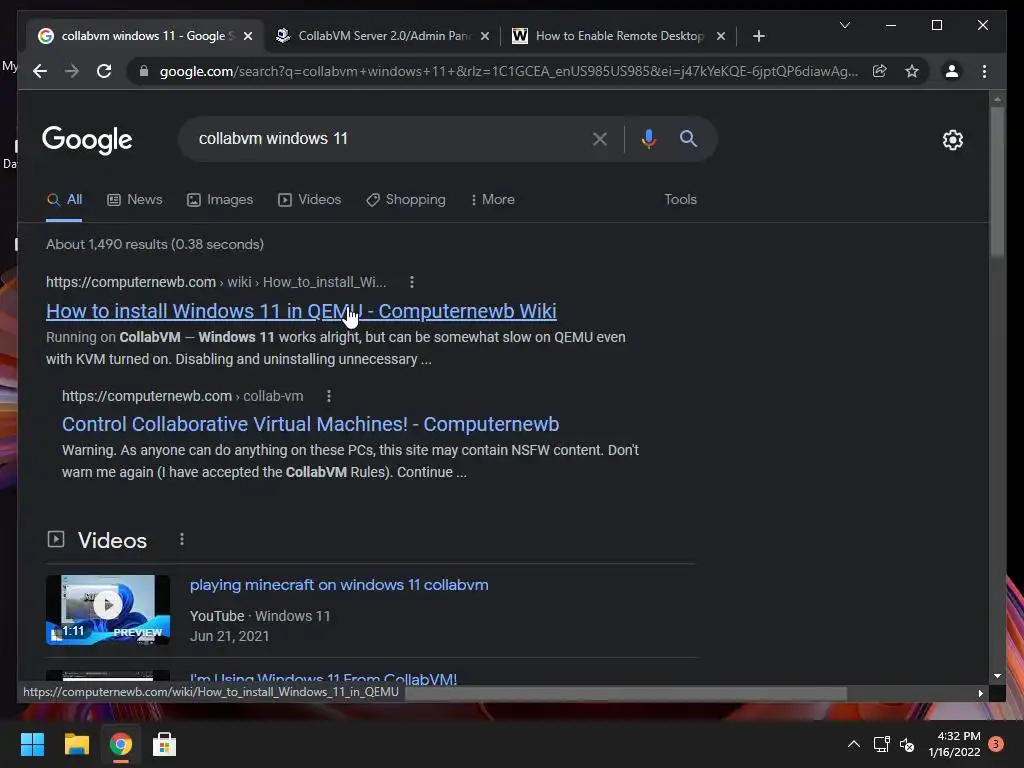Open Microsoft Store from the taskbar
This screenshot has height=768, width=1024.
click(x=165, y=744)
